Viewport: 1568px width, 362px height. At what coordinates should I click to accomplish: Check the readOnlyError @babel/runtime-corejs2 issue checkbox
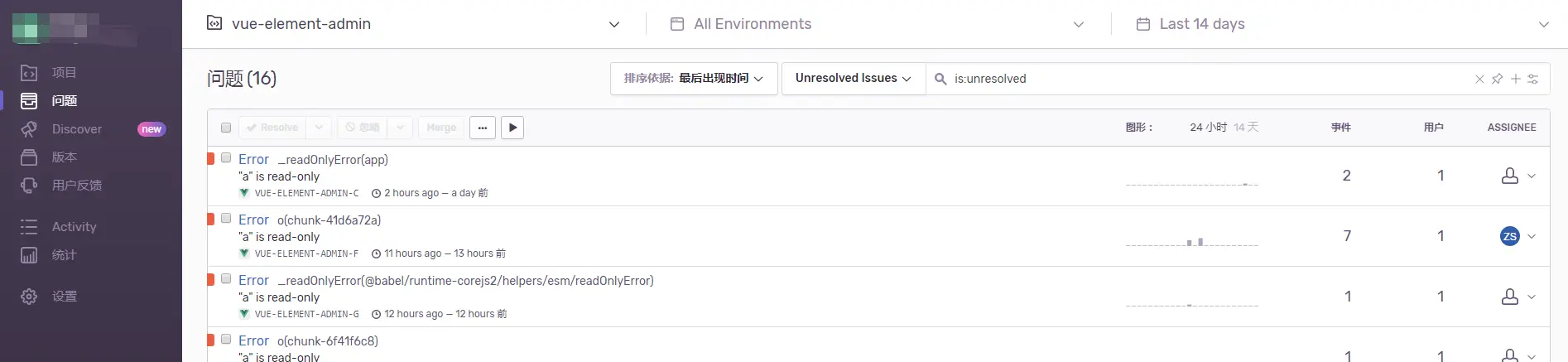click(226, 279)
